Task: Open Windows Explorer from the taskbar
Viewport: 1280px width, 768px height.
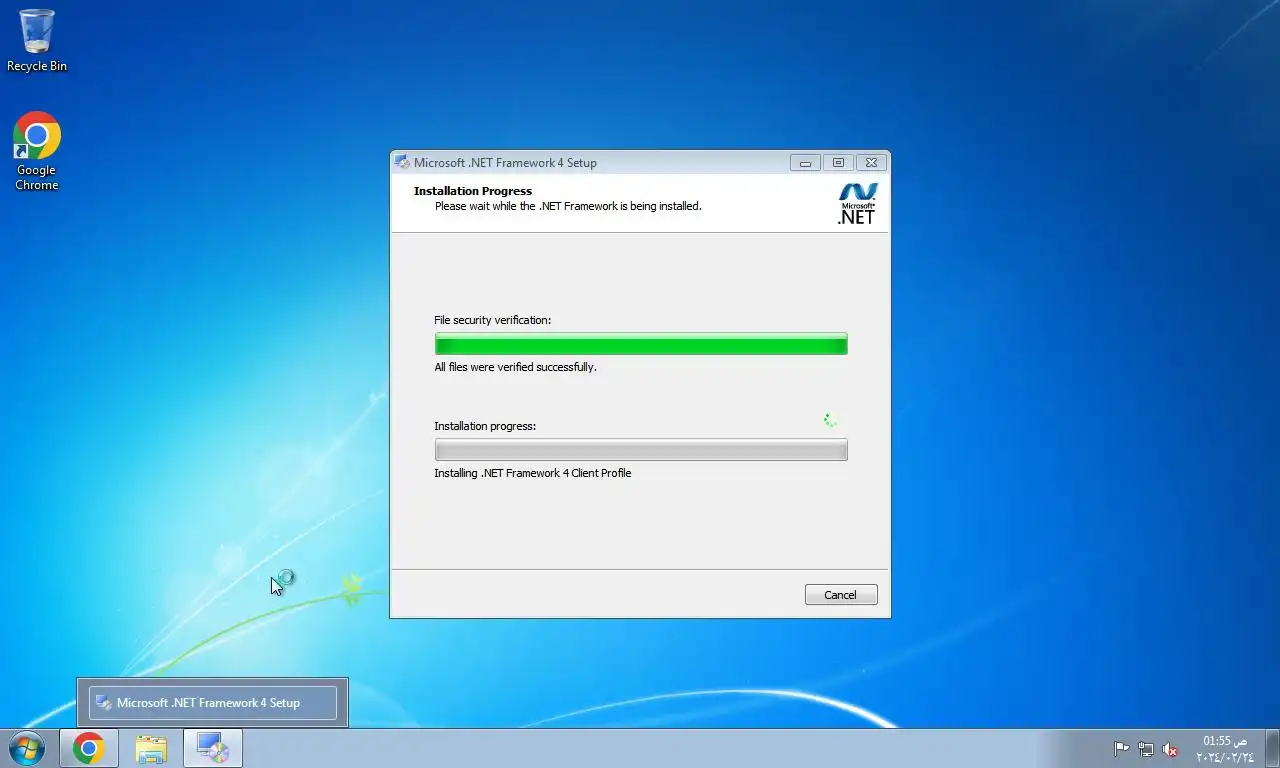Action: click(151, 748)
